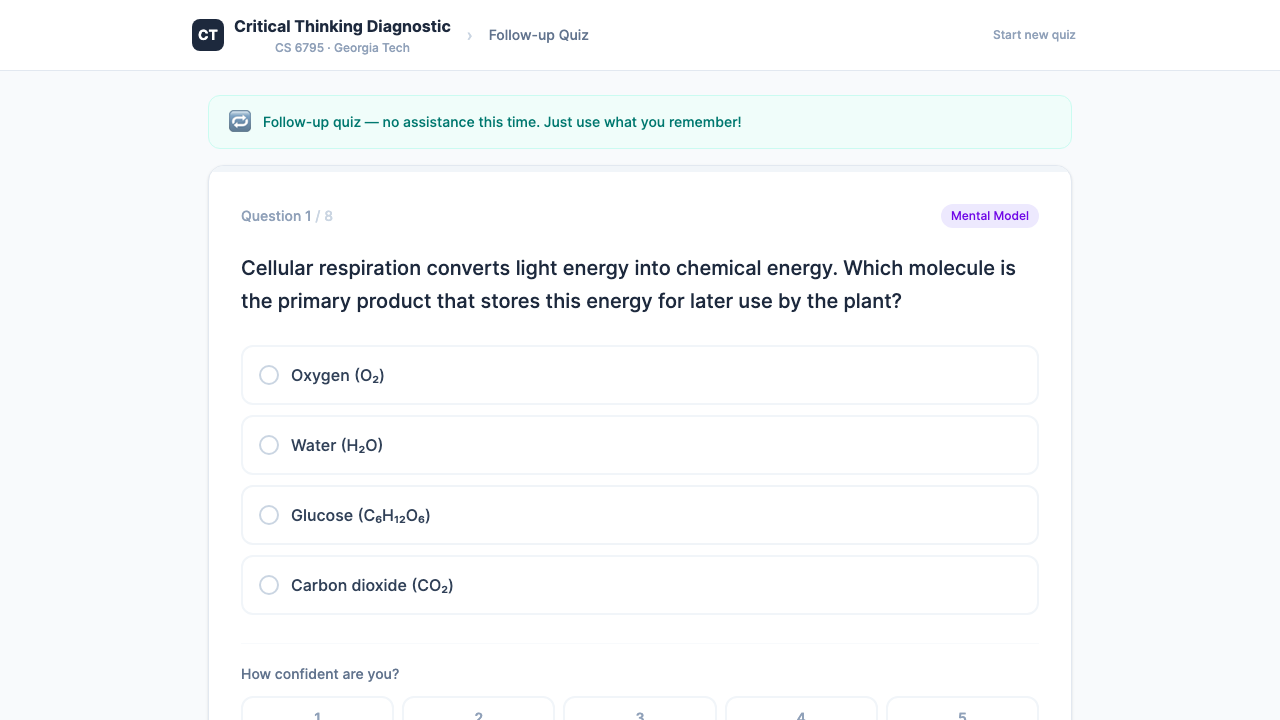The width and height of the screenshot is (1280, 720).
Task: Choose confidence rating 4
Action: pos(801,711)
